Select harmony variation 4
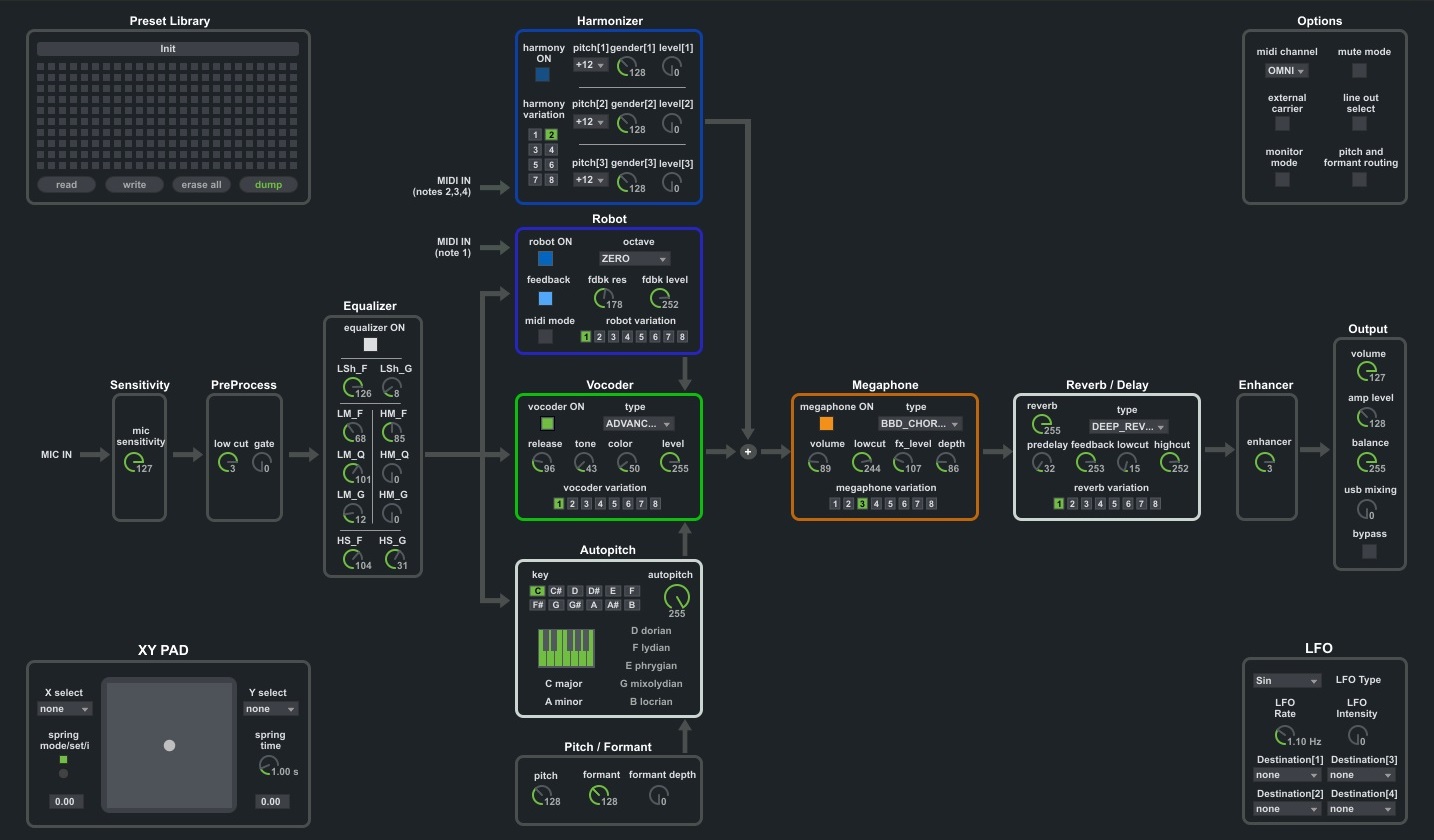Viewport: 1434px width, 840px height. point(551,150)
